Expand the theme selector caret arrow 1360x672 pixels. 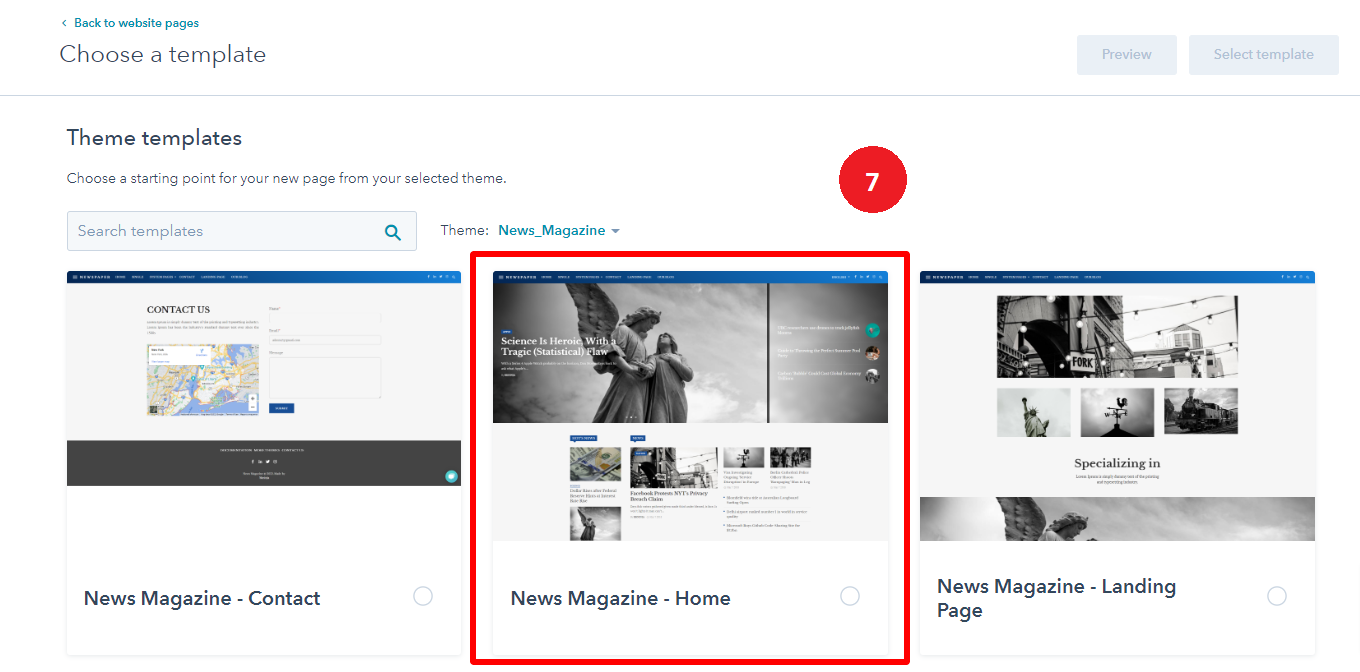[615, 231]
